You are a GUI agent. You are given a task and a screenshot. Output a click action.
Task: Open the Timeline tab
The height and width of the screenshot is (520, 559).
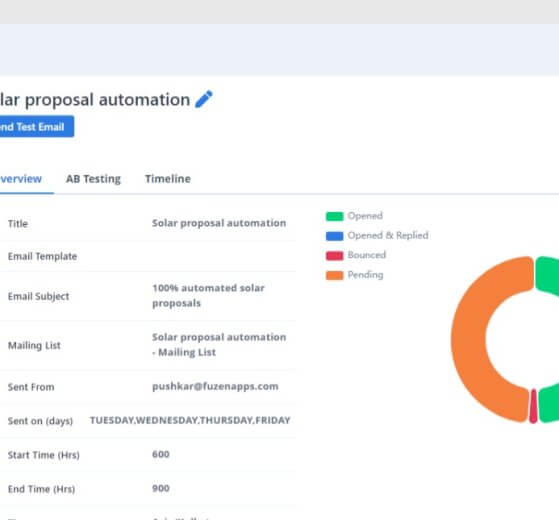click(168, 179)
